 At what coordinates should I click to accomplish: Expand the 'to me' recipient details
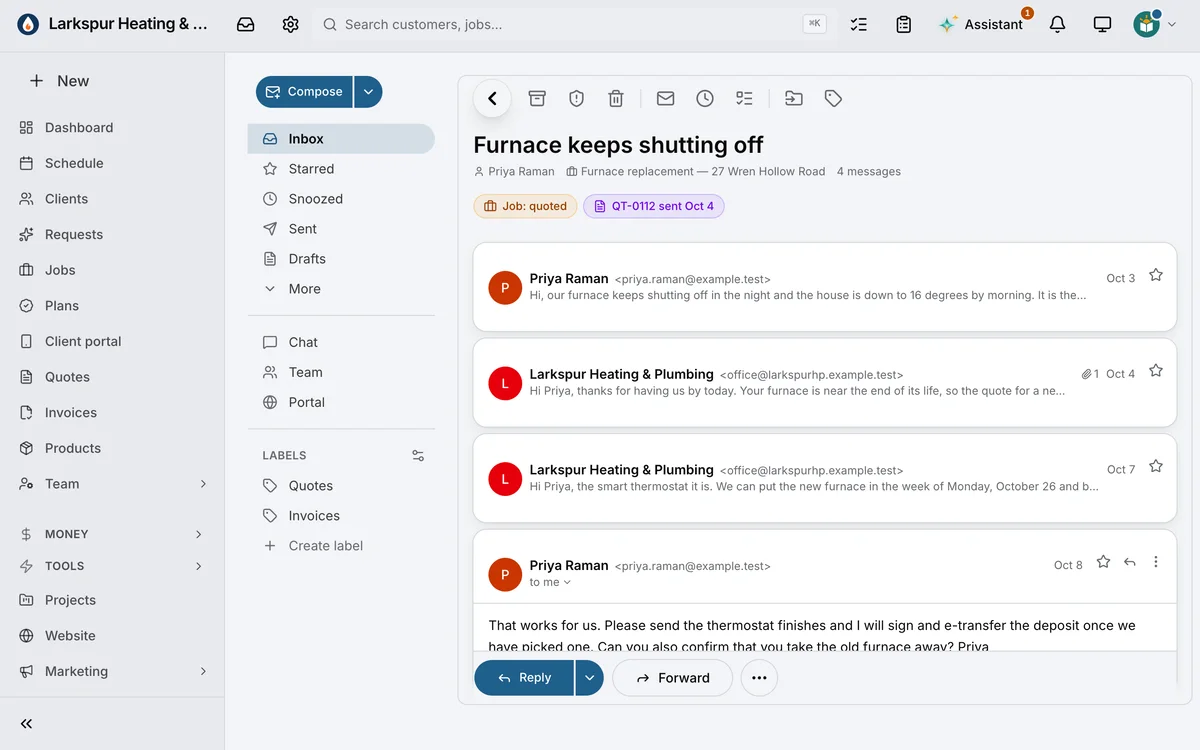pos(550,582)
